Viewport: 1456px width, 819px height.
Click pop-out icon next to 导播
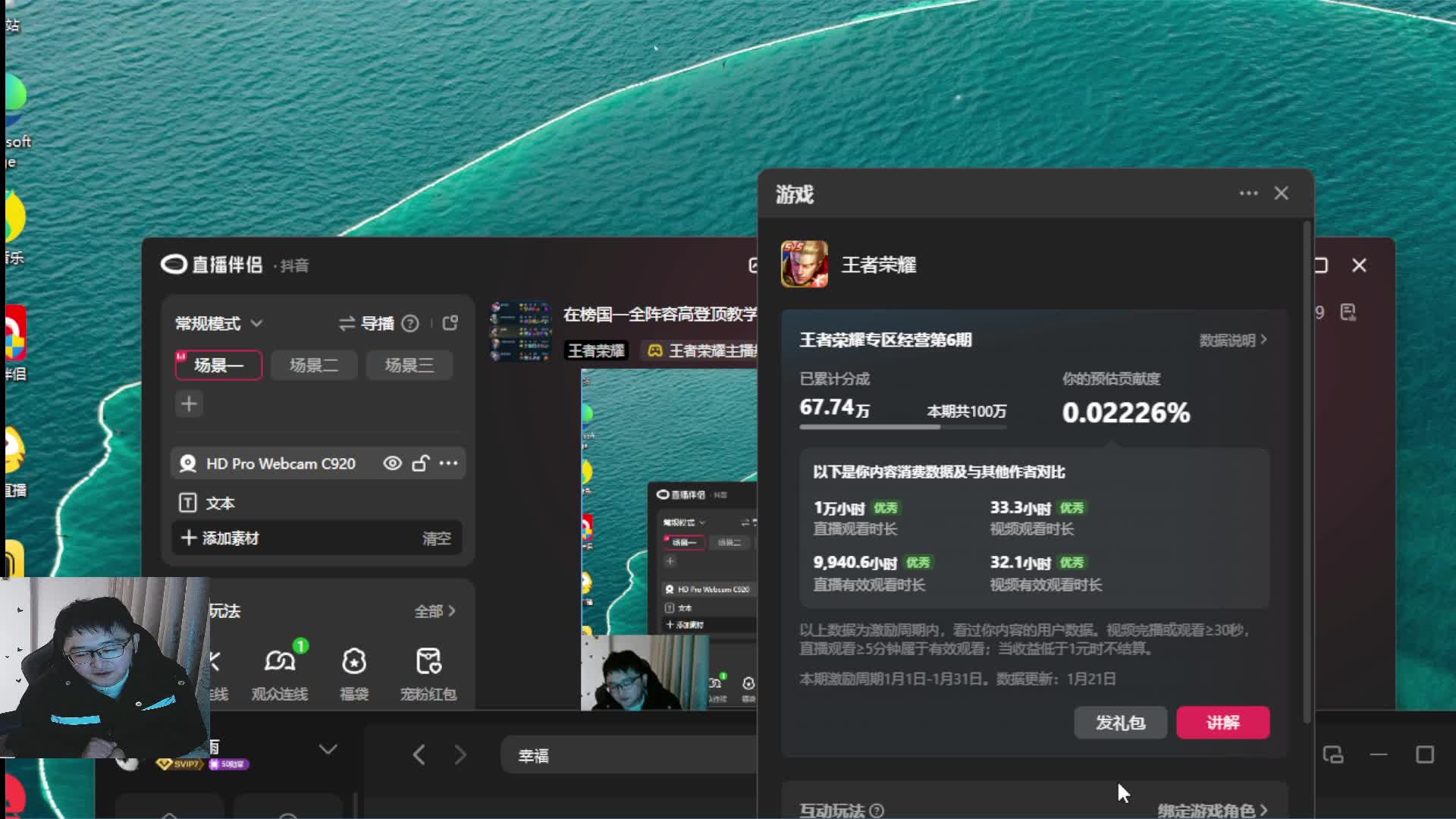[x=450, y=323]
